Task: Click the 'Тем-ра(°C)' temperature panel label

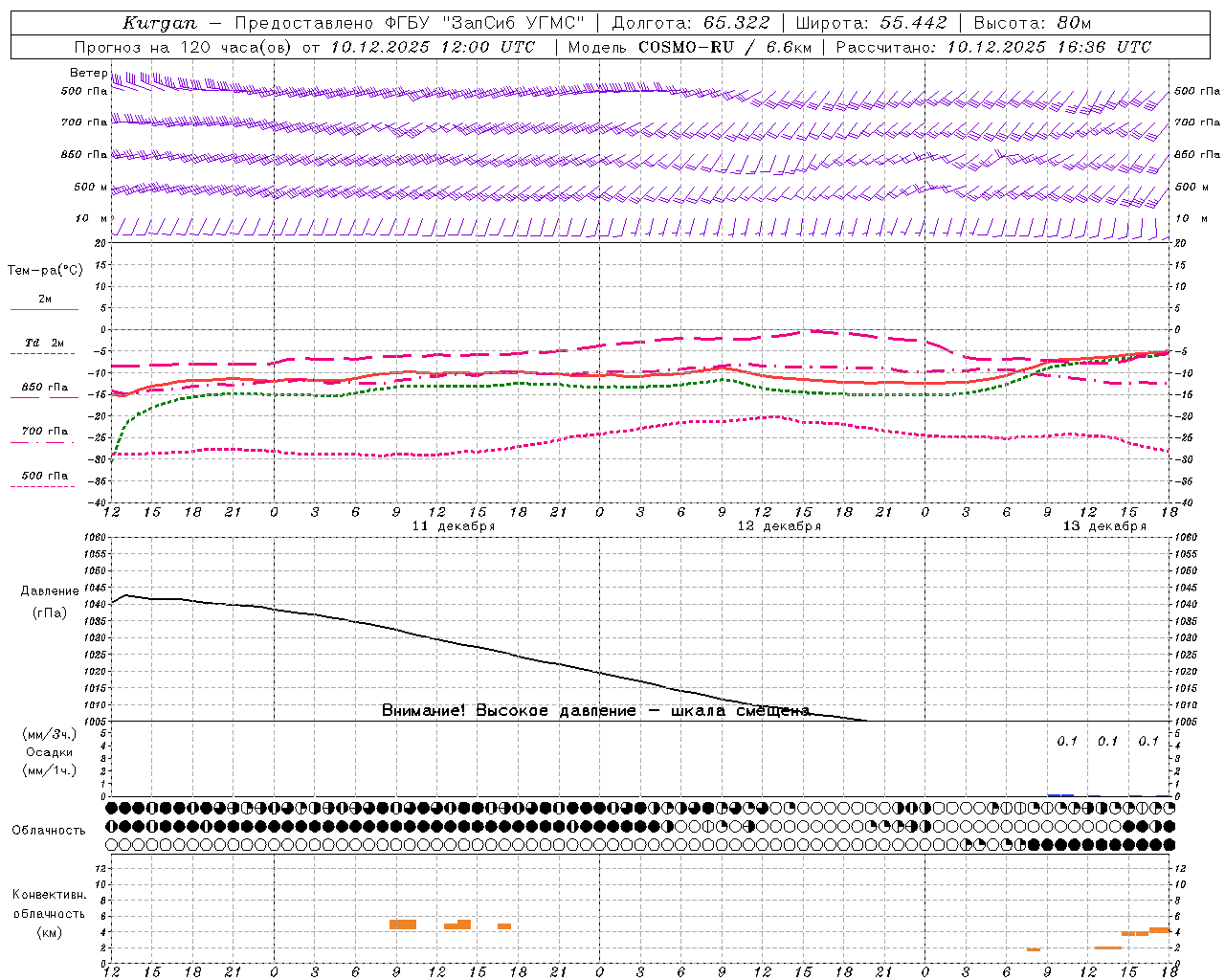Action: click(45, 271)
